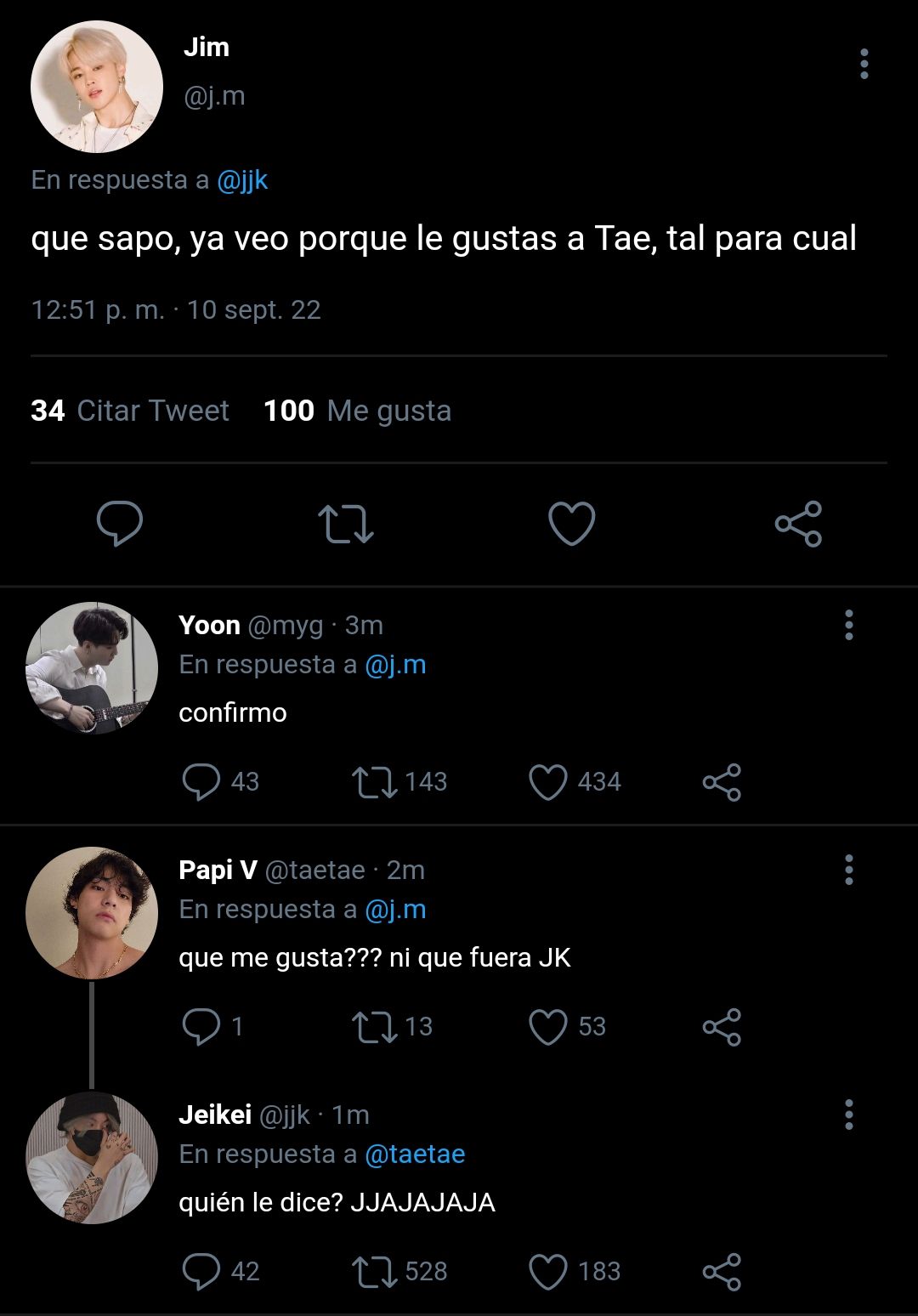
Task: Open more options on Jeikei's reply
Action: pos(848,1115)
